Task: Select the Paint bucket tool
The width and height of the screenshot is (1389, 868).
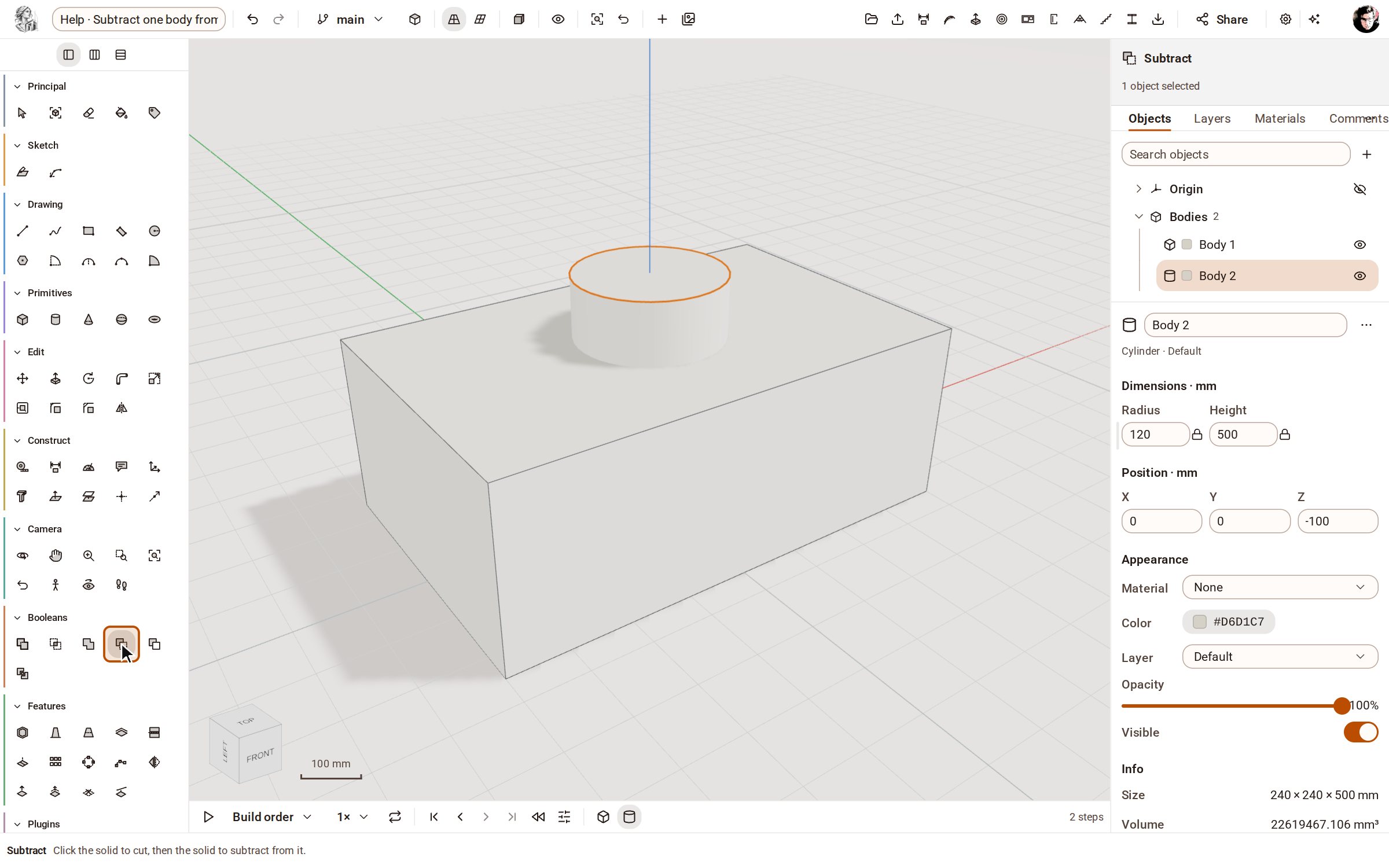Action: coord(122,113)
